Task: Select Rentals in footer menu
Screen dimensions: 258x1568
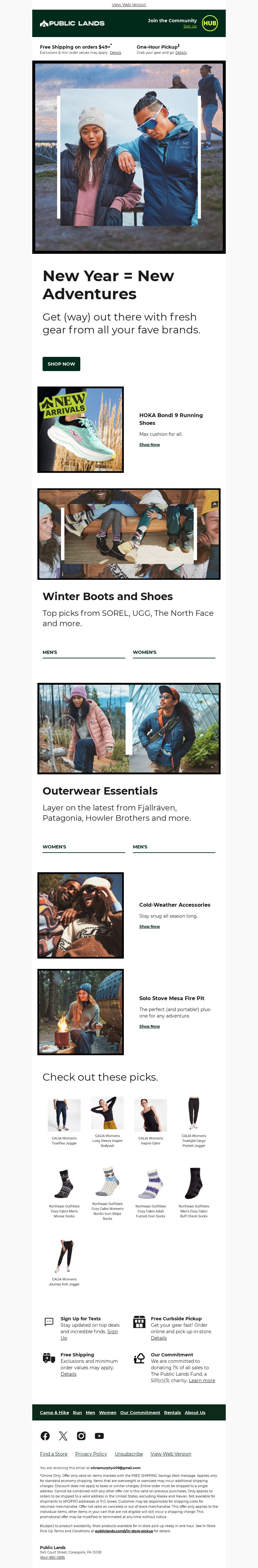Action: point(173,1412)
